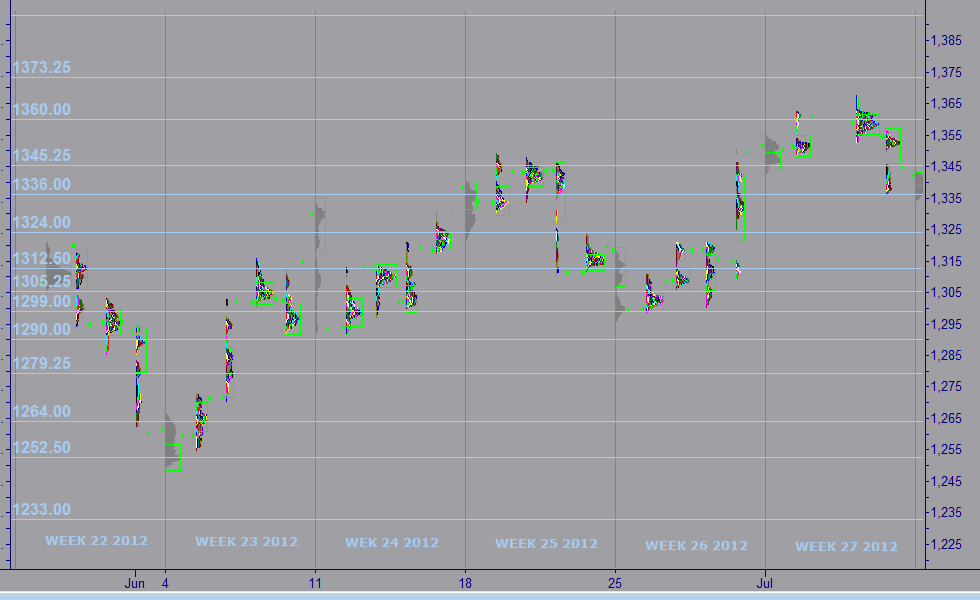Click the WEEK 22 2012 label
Image resolution: width=980 pixels, height=600 pixels.
[96, 541]
